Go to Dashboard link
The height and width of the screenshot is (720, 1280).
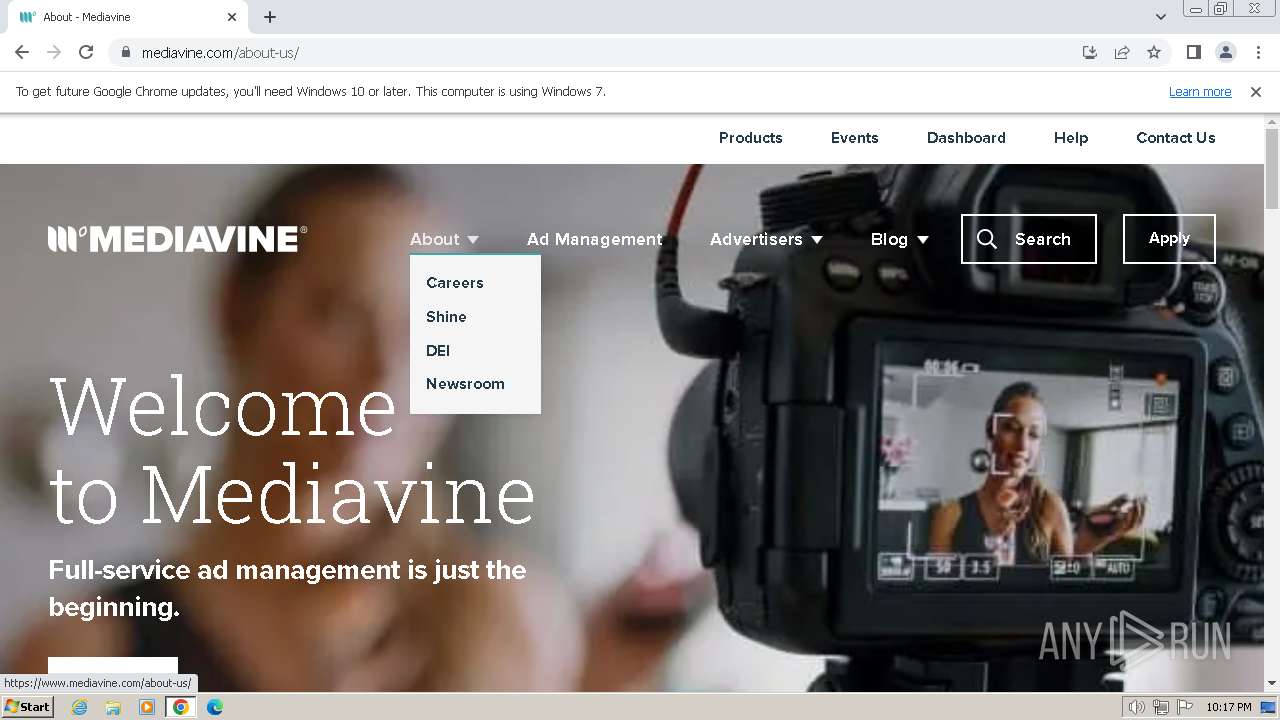(966, 138)
